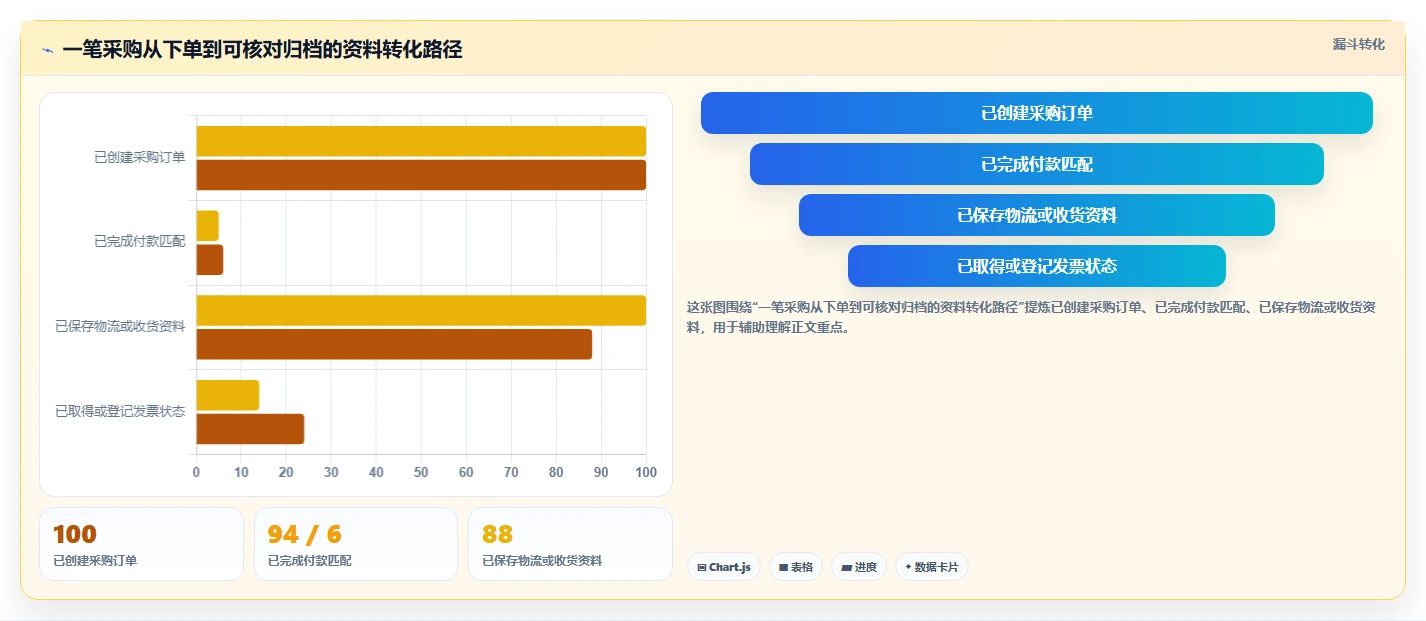This screenshot has width=1426, height=621.
Task: Click the x-axis tick label 0
Action: click(196, 472)
